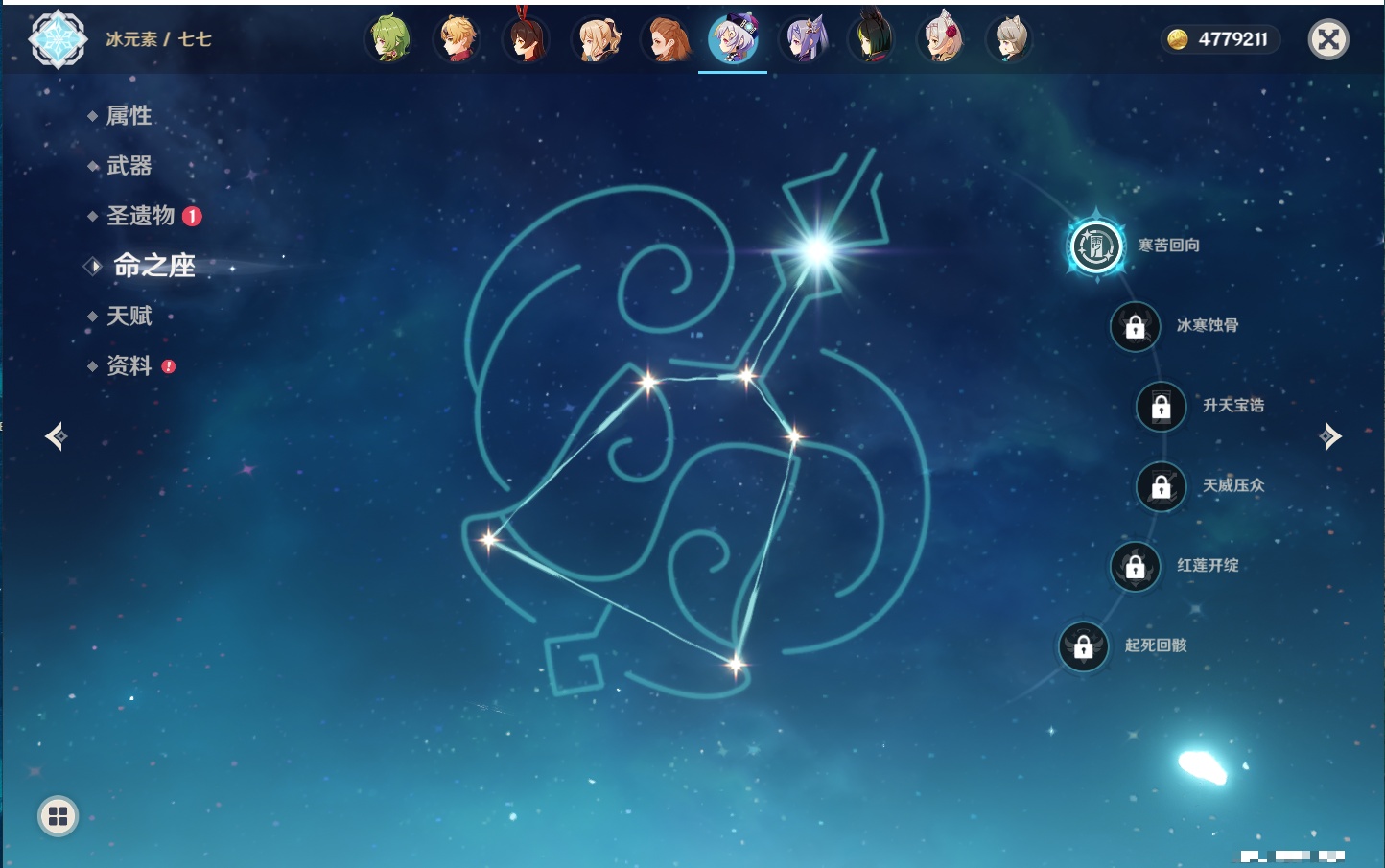1385x868 pixels.
Task: Click the 起死回骸 constellation name
Action: pyautogui.click(x=1156, y=645)
